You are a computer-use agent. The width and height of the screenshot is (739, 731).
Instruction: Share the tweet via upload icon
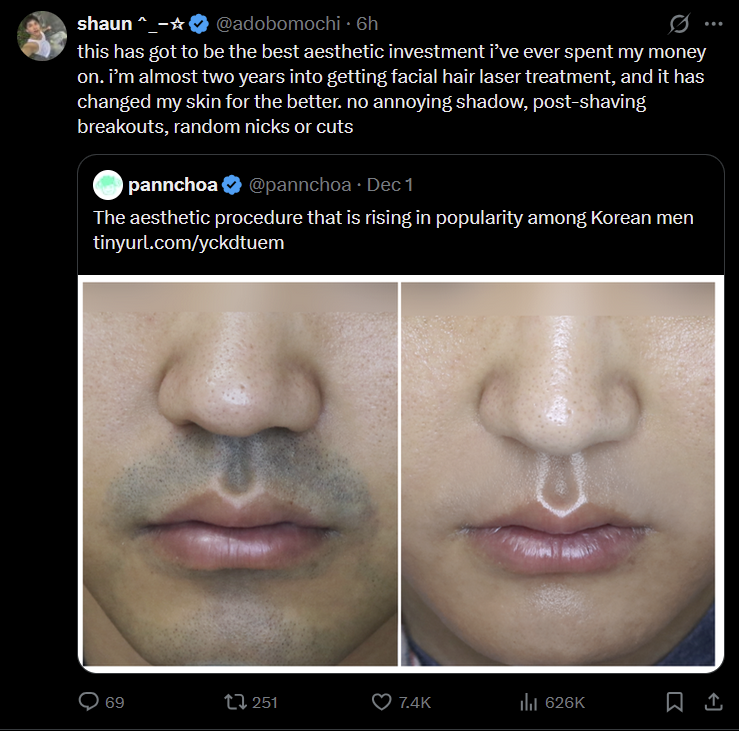[x=713, y=702]
